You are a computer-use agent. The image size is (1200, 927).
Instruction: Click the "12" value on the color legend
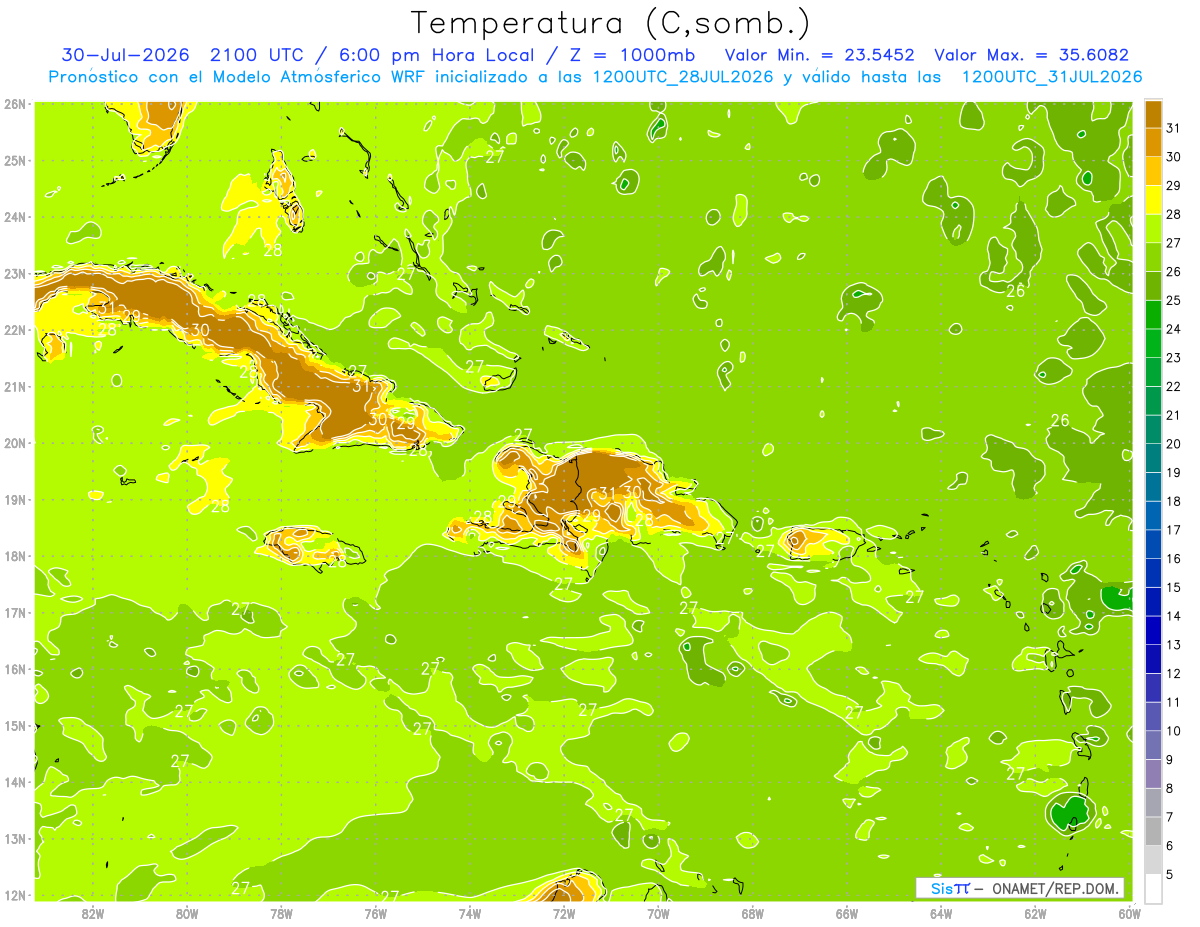(x=1173, y=674)
